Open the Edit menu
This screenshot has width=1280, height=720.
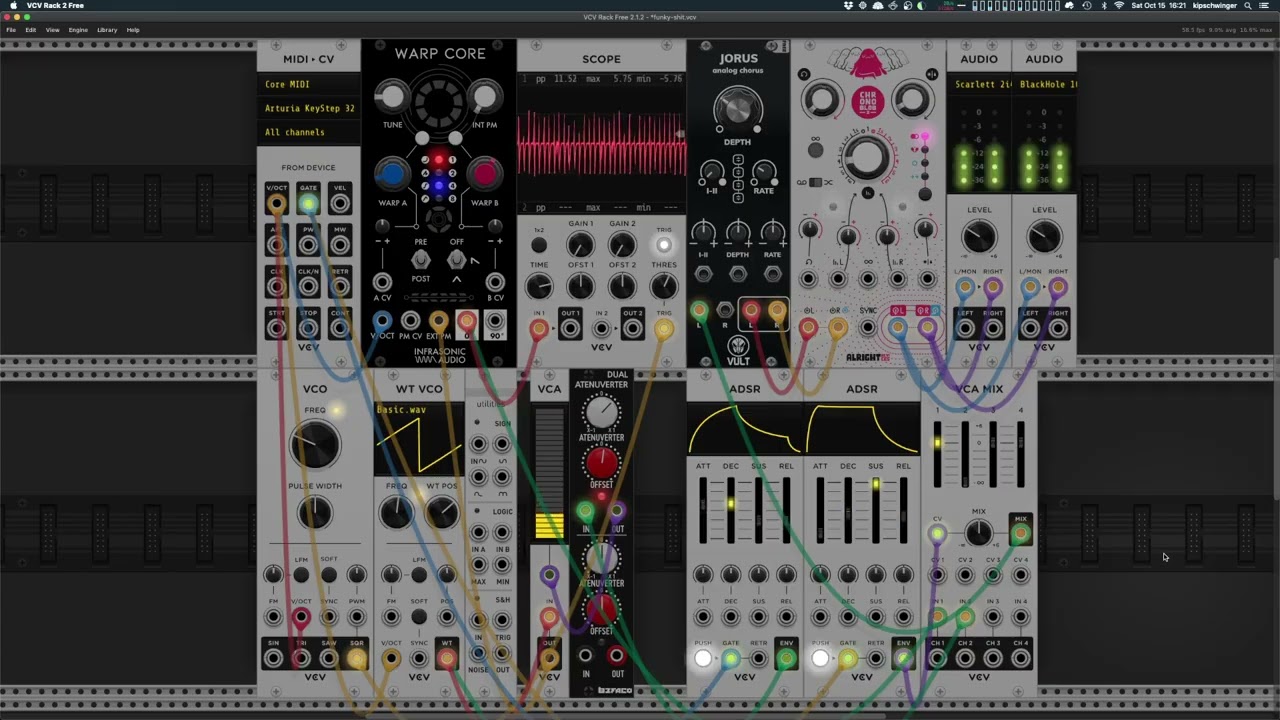pos(31,30)
